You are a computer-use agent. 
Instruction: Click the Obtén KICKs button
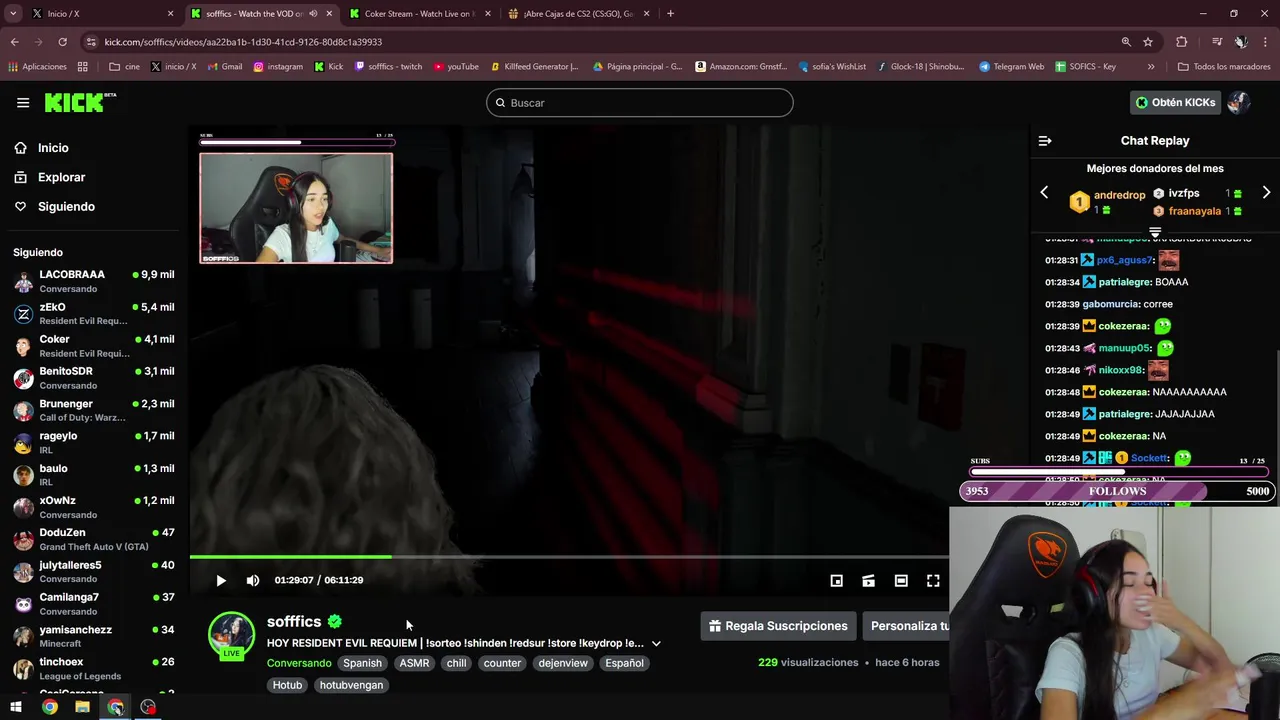(1175, 102)
